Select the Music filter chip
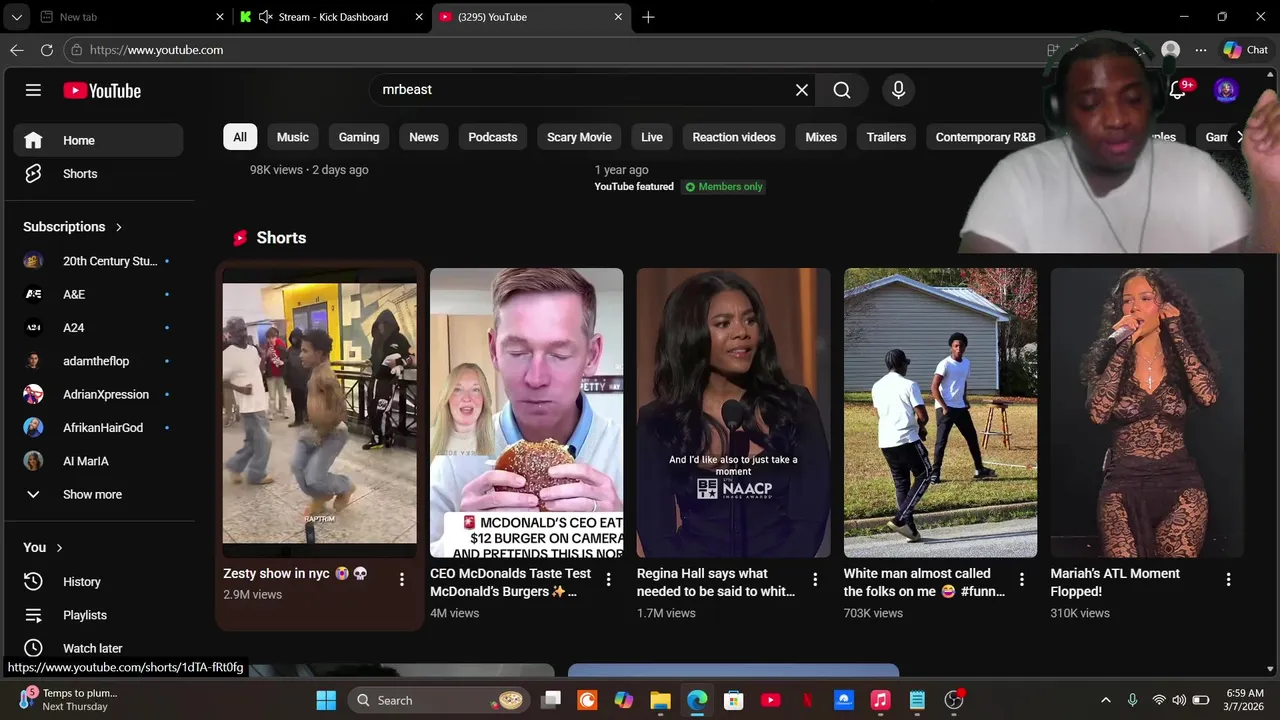The width and height of the screenshot is (1280, 720). [293, 137]
